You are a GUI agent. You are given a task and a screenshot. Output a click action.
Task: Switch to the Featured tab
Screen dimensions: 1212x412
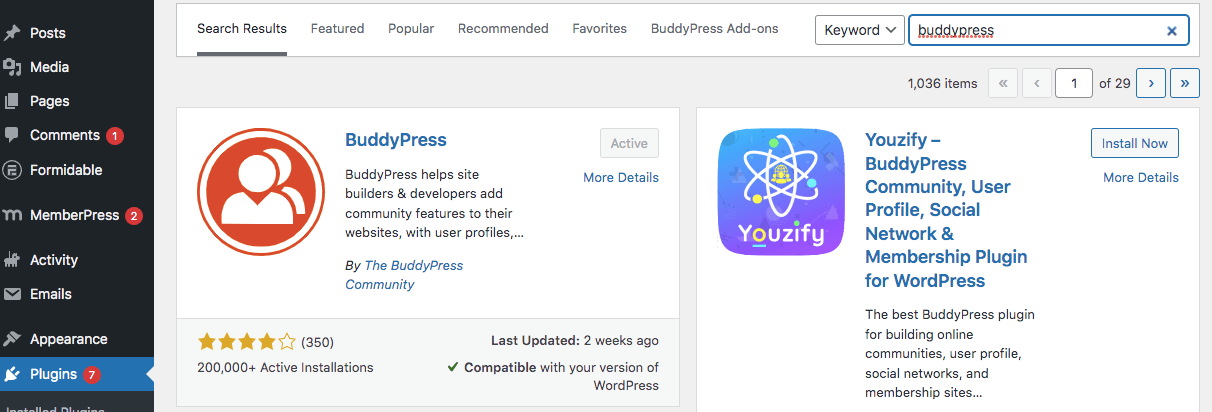coord(337,28)
